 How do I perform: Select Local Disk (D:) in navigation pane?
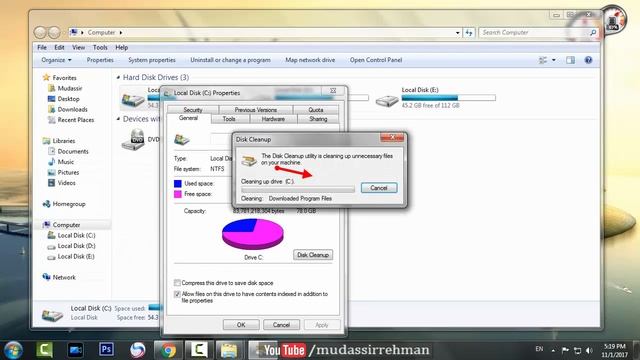76,246
